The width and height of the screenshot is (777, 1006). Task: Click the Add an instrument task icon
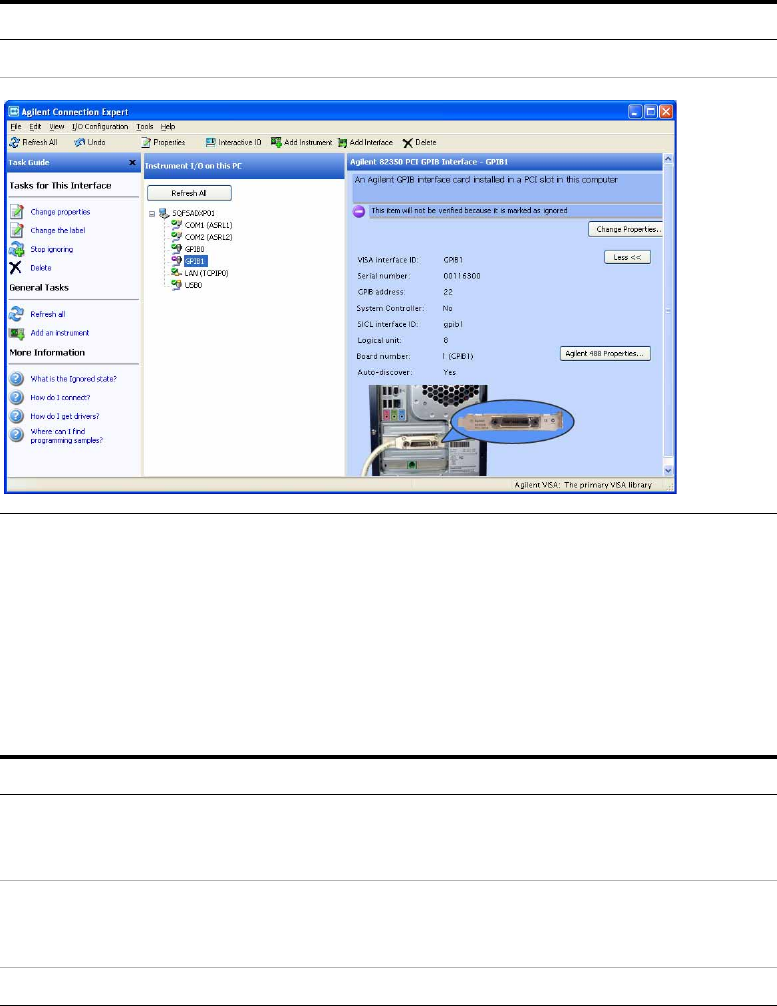17,333
